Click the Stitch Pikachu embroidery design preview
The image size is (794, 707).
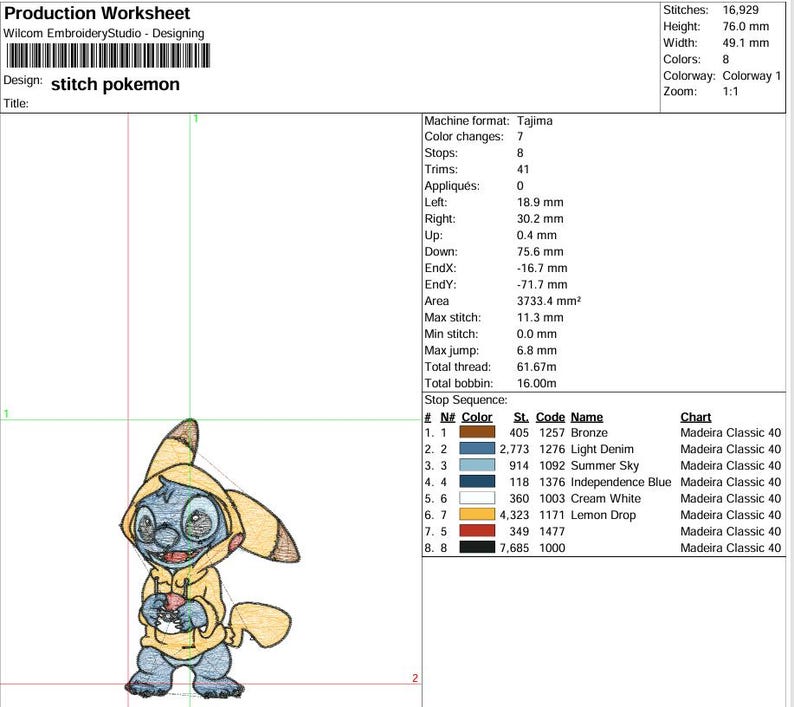pos(209,560)
